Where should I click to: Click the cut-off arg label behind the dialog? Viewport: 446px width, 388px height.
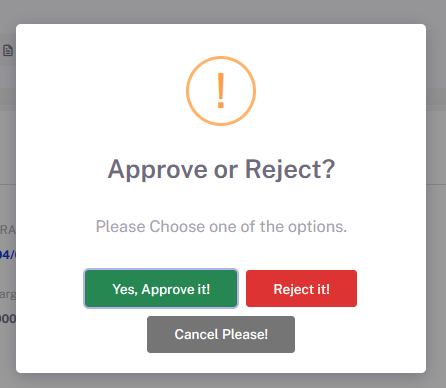pos(8,295)
